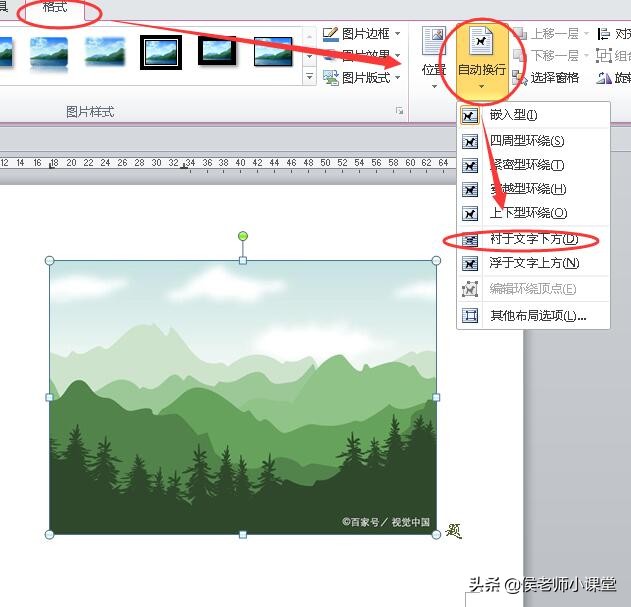Click the landscape picture in the document

[x=243, y=397]
